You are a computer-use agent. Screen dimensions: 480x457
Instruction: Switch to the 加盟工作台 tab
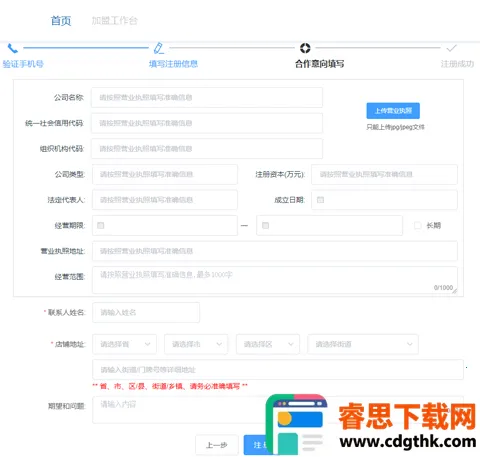pyautogui.click(x=114, y=21)
